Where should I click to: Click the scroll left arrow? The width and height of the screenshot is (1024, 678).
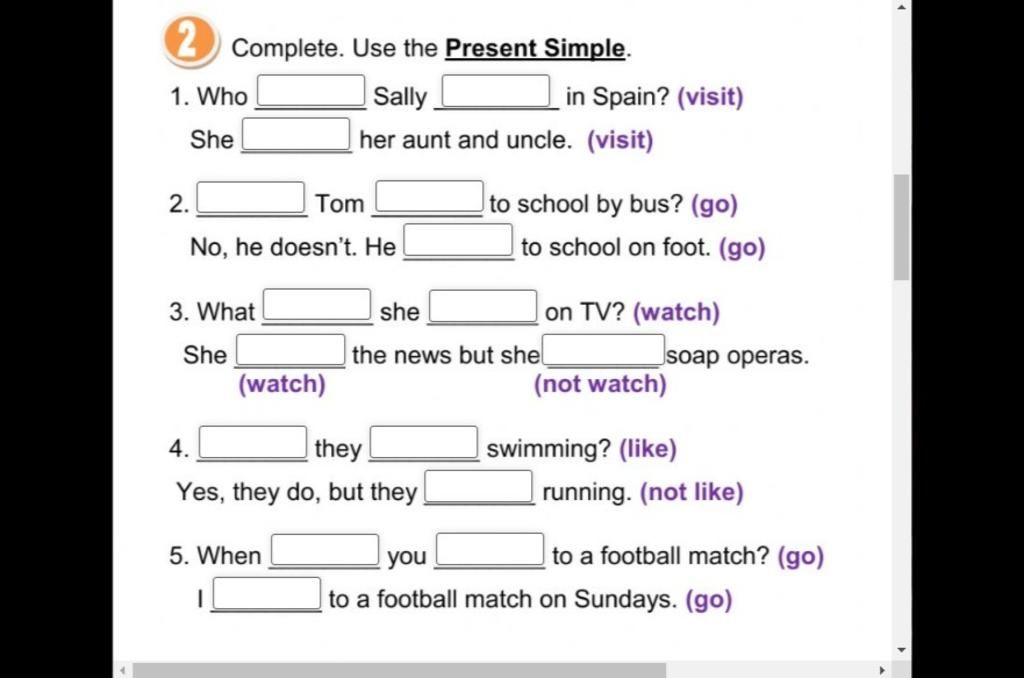pyautogui.click(x=123, y=670)
